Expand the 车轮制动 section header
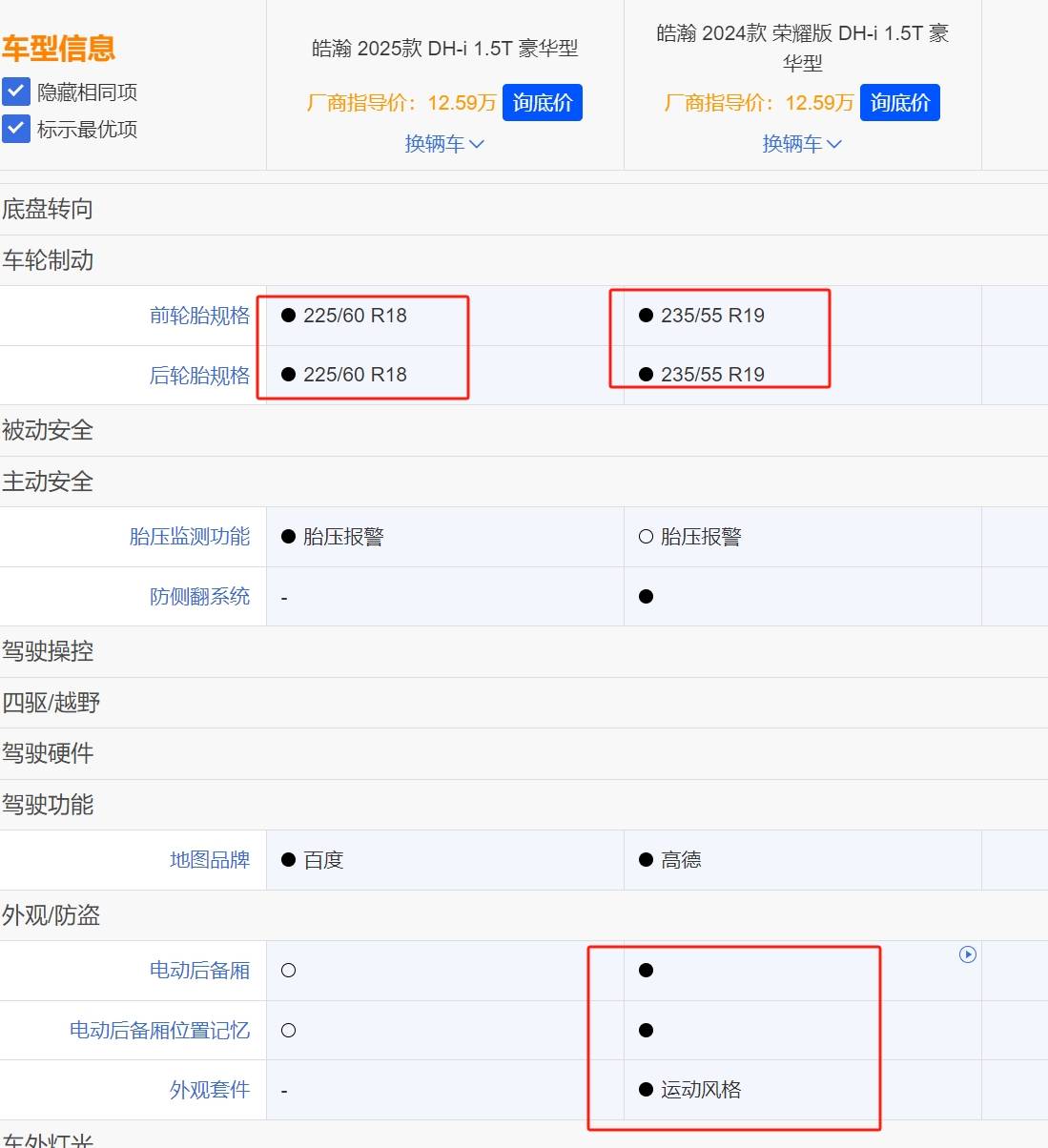Viewport: 1048px width, 1148px height. 48,260
